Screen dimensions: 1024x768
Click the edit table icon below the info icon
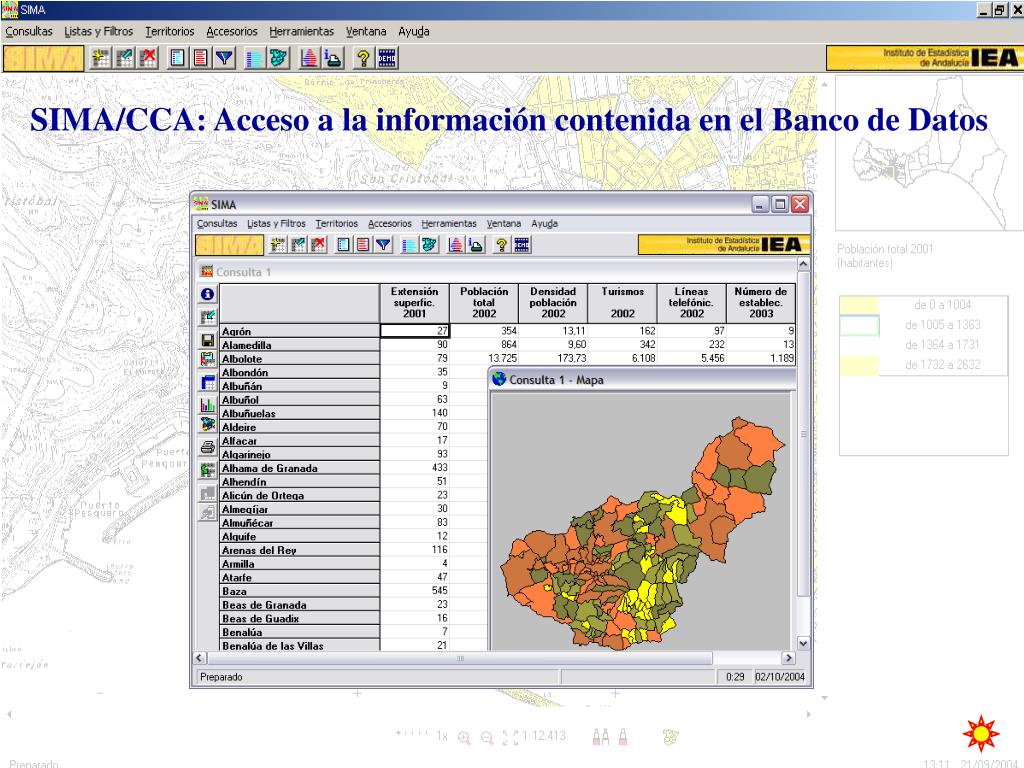(x=208, y=317)
